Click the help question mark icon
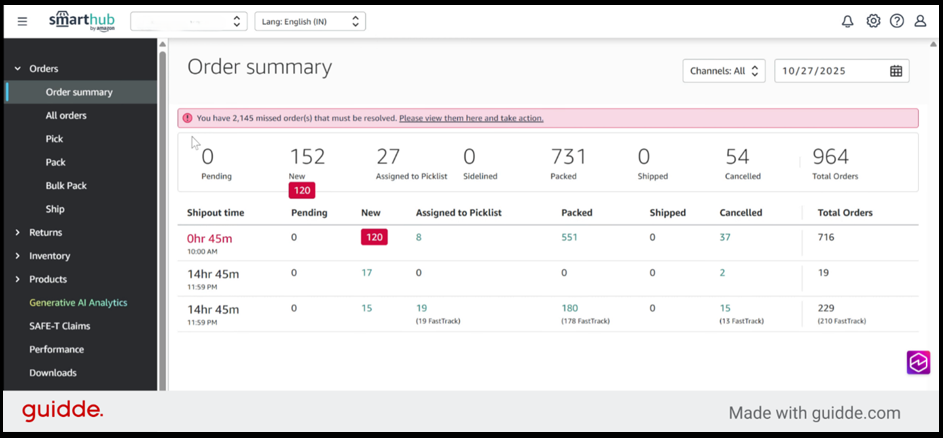The width and height of the screenshot is (943, 438). [x=897, y=21]
